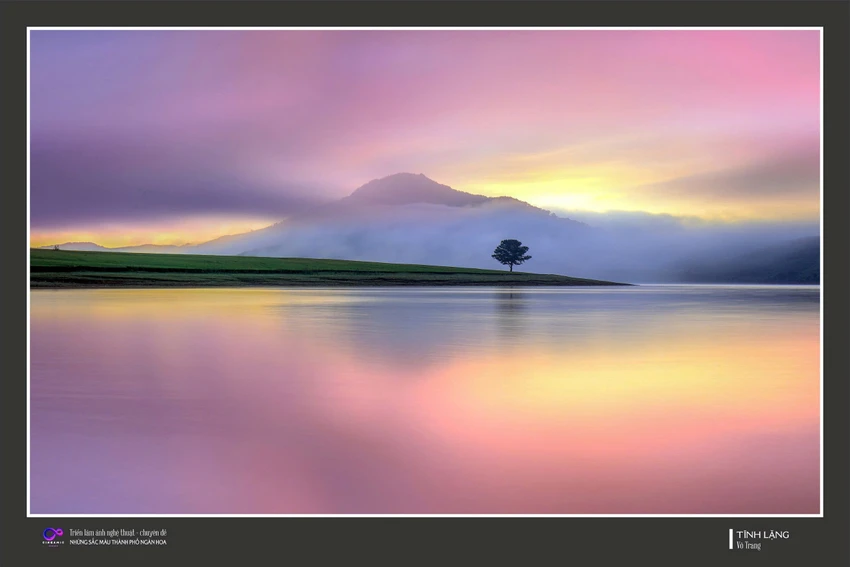Click 'Triển lãm ảnh nghệ thuật' caption text

[x=103, y=533]
